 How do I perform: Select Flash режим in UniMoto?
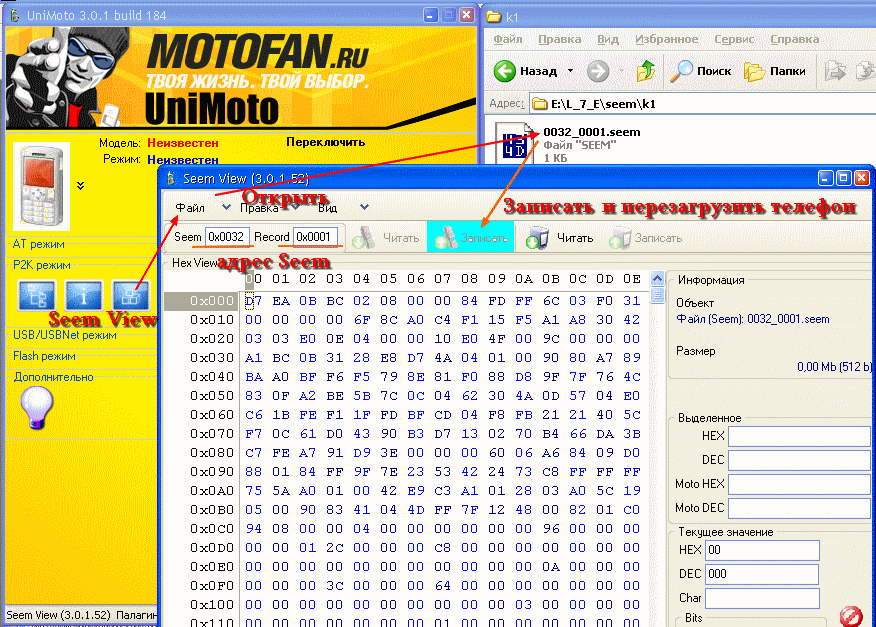(x=44, y=356)
